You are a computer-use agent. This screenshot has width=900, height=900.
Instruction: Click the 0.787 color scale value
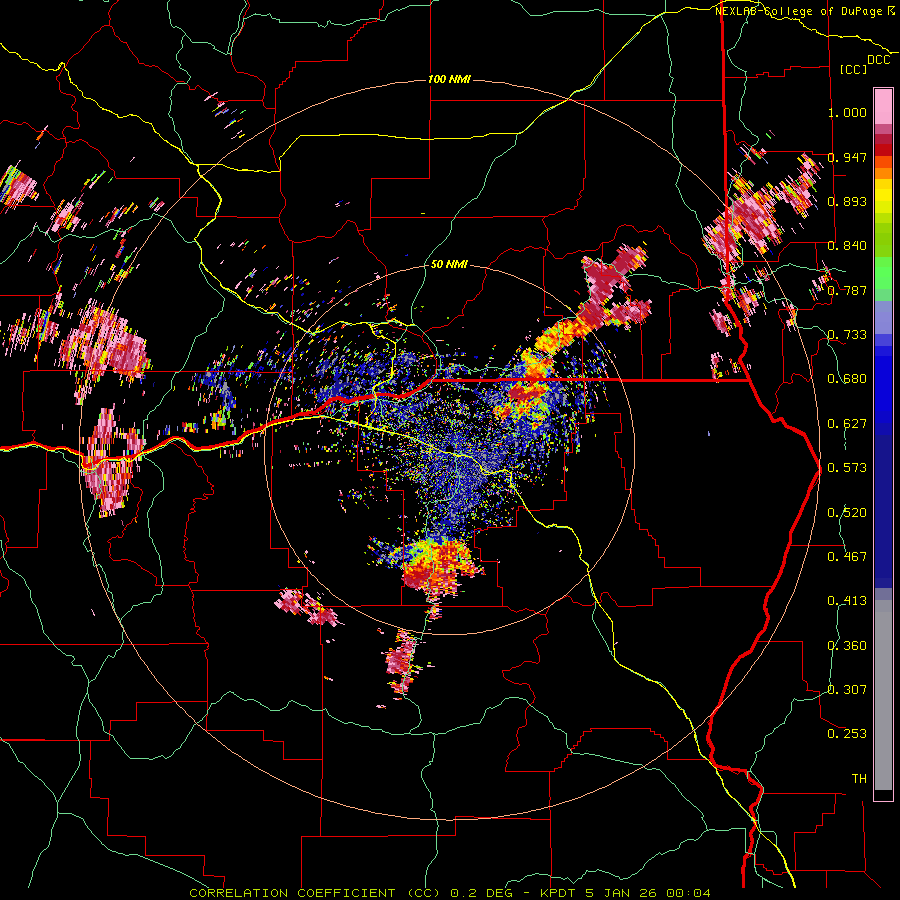847,290
